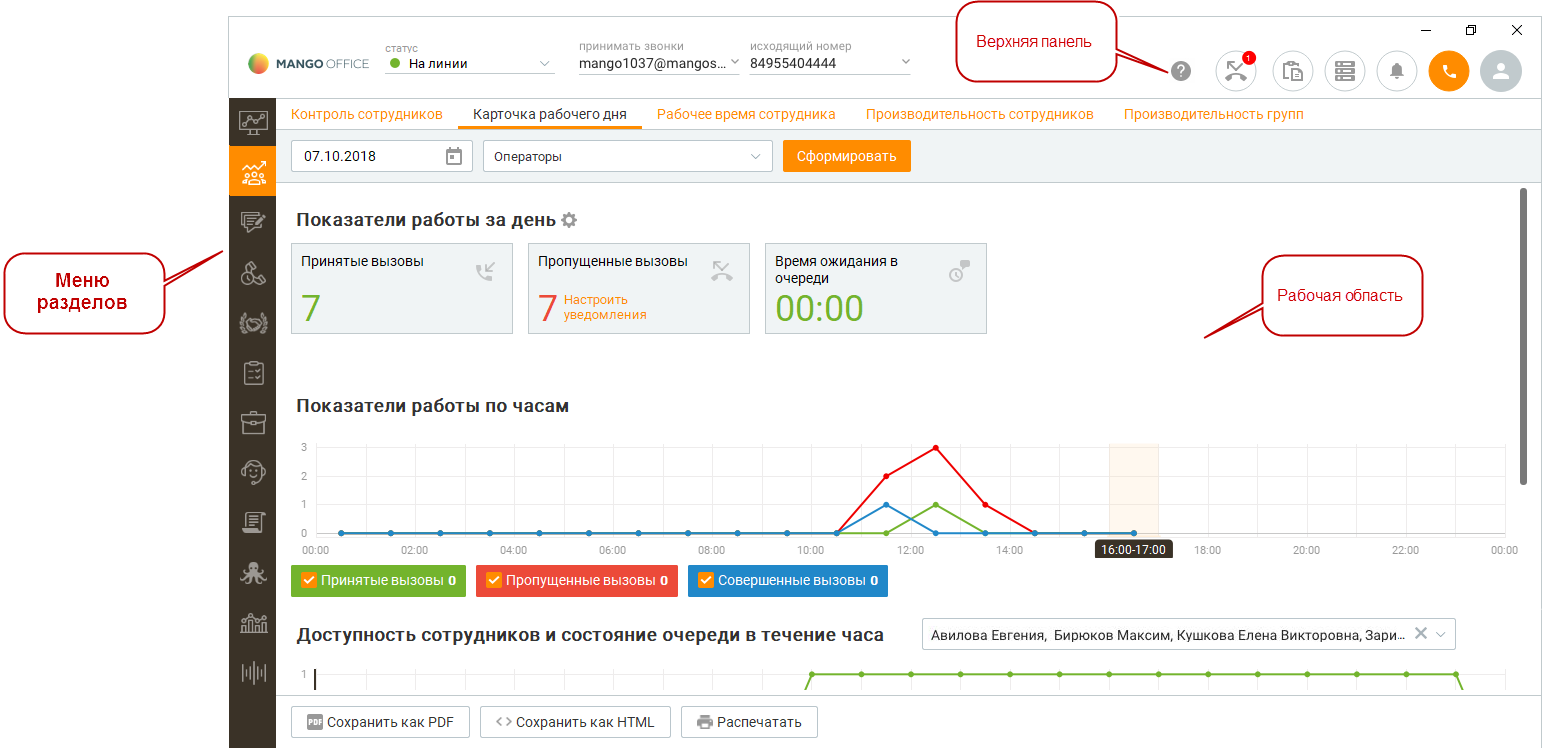The height and width of the screenshot is (748, 1542).
Task: Open the server list icon in top panel
Action: [1345, 71]
